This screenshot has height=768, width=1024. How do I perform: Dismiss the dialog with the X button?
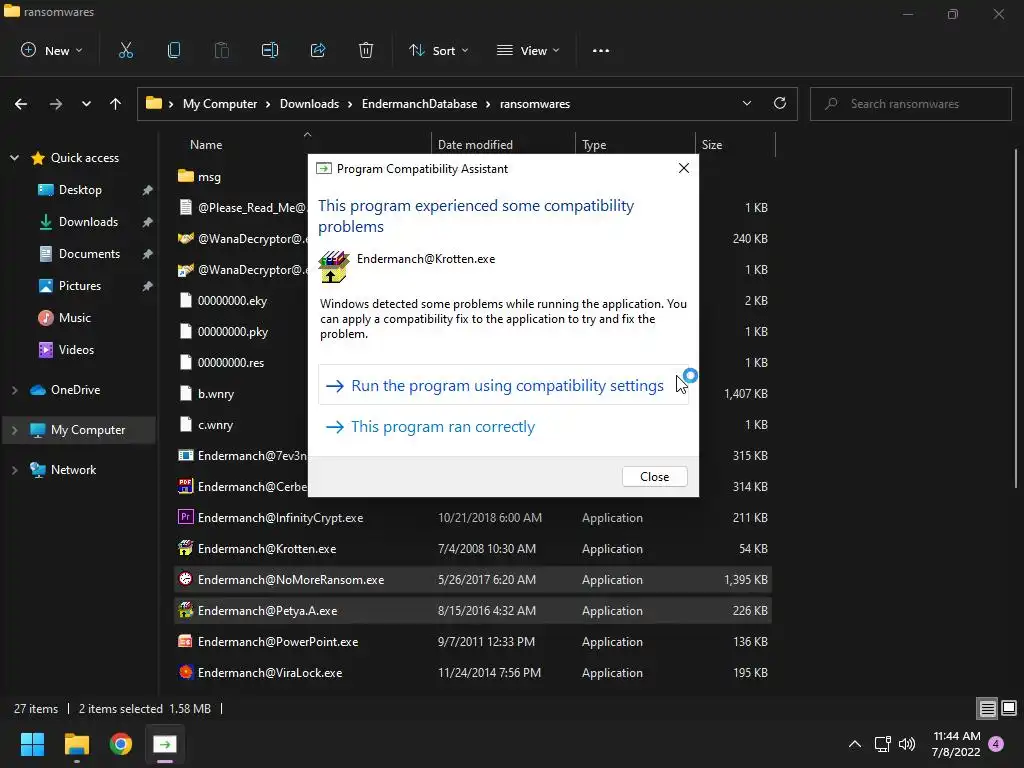point(684,168)
